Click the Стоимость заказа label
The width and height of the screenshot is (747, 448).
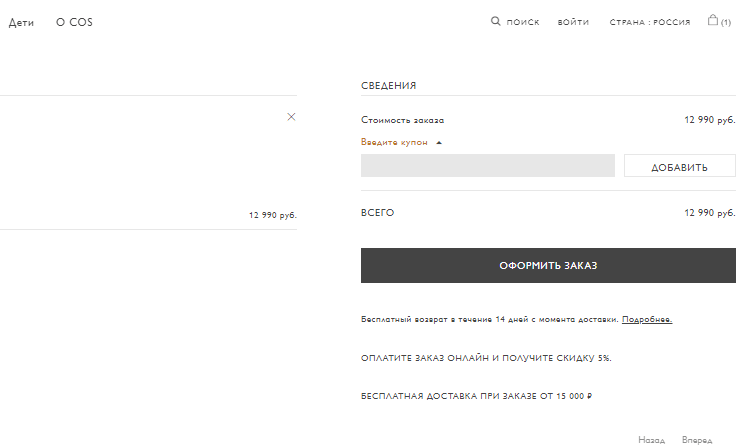[402, 120]
